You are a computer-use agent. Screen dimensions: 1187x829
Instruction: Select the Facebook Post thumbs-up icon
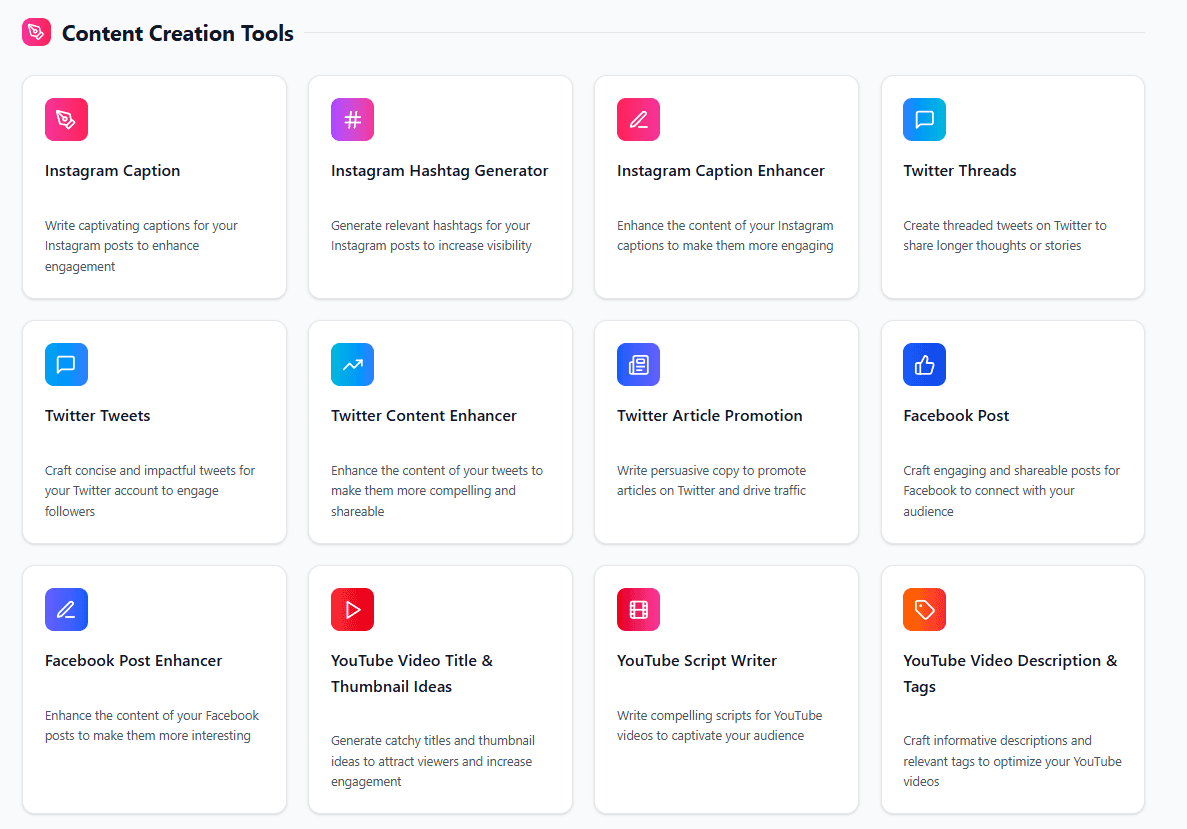[924, 364]
